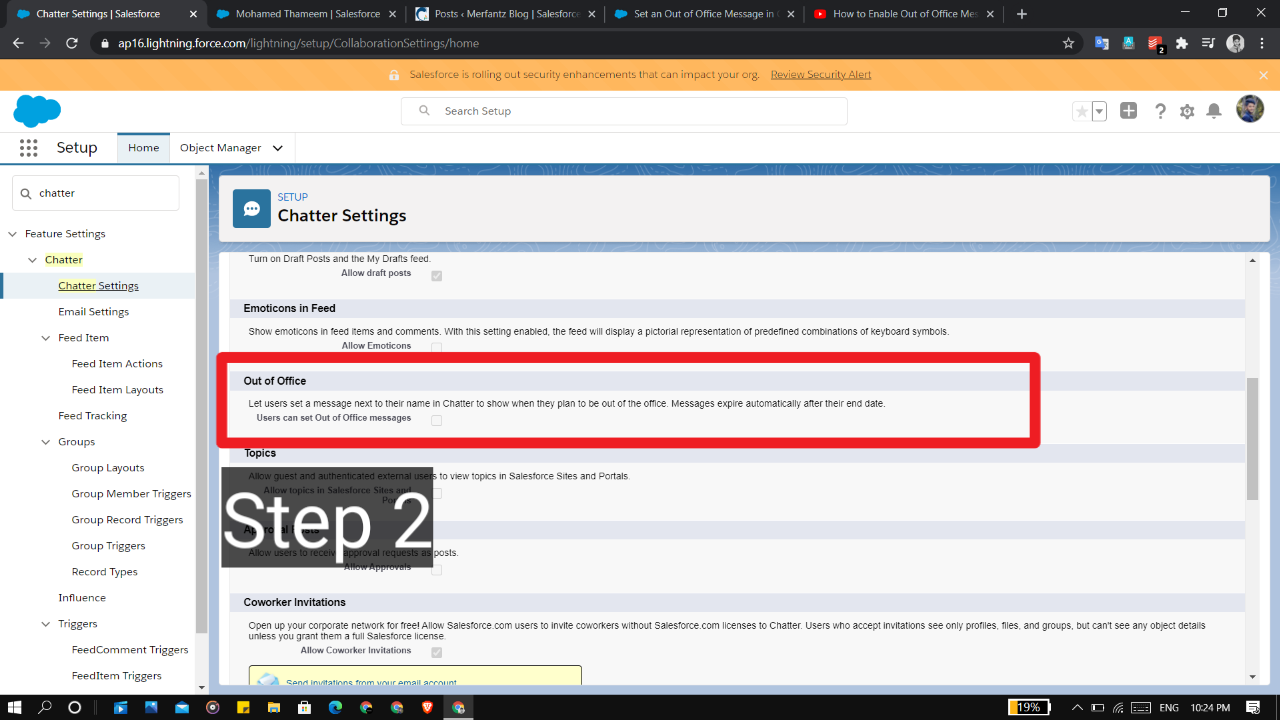Dismiss the orange security alert banner
This screenshot has width=1280, height=720.
[1263, 75]
